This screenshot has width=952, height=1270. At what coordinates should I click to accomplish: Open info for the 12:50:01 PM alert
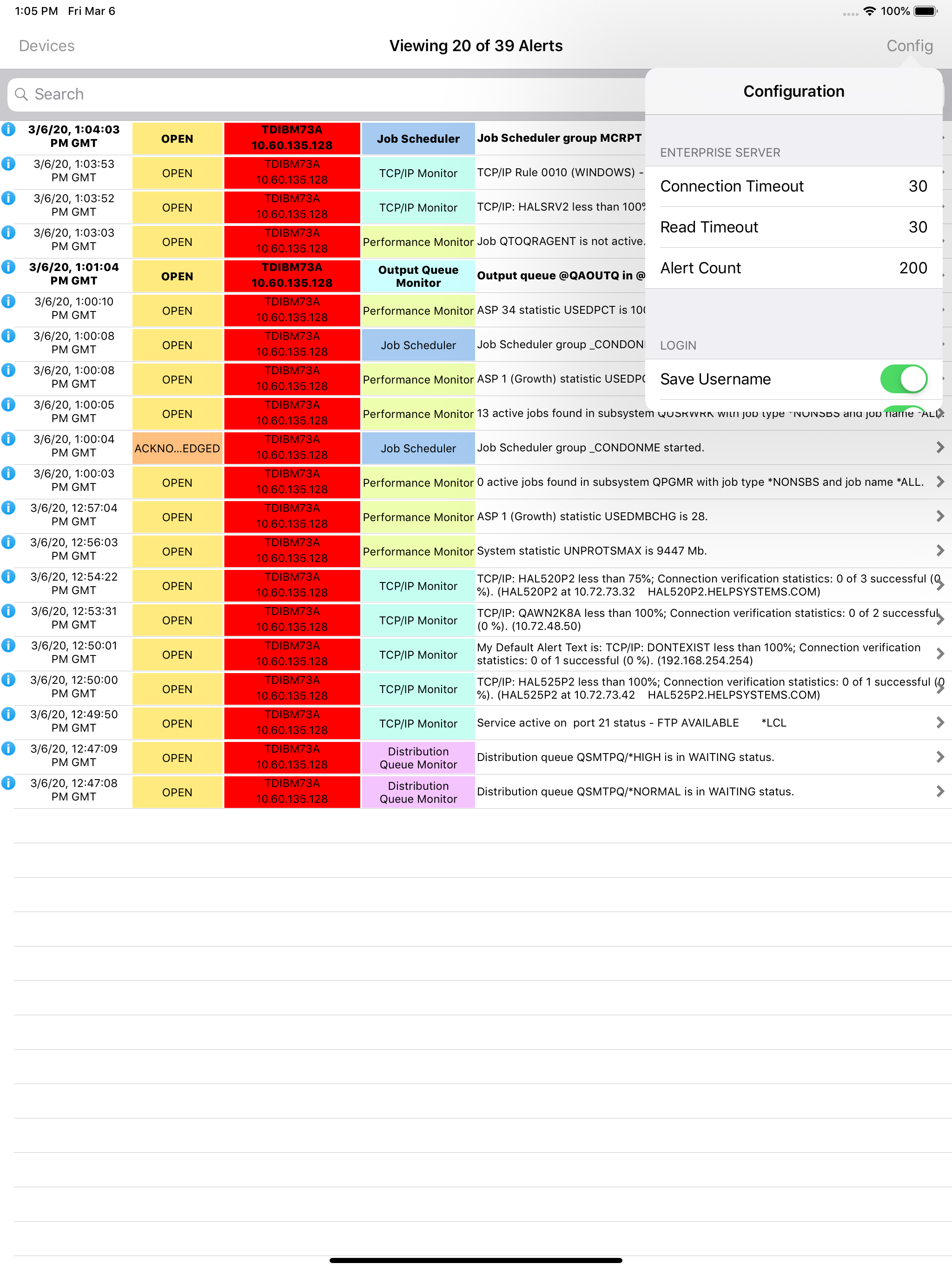(x=8, y=646)
